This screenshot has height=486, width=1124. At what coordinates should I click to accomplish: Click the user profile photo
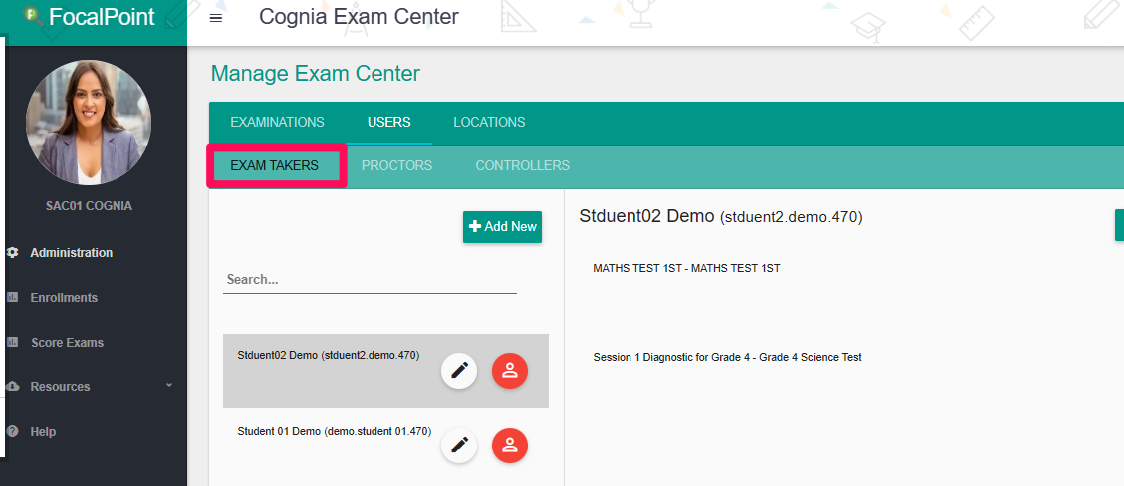(88, 122)
